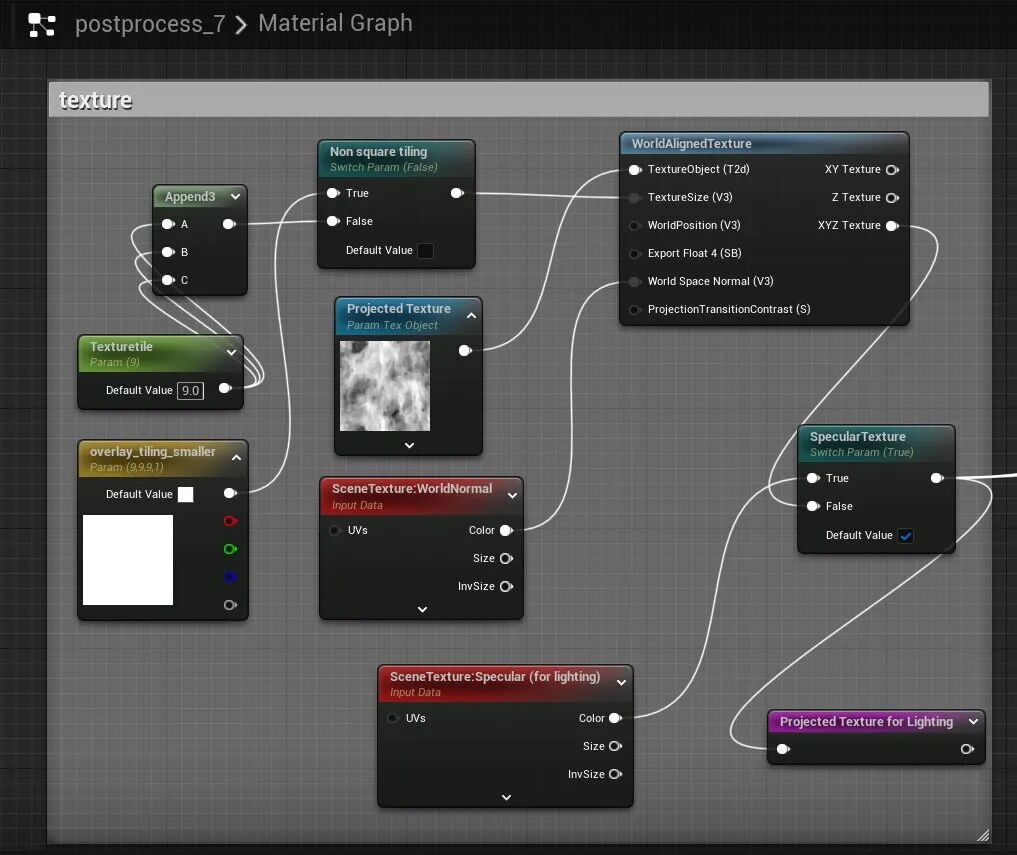This screenshot has width=1017, height=855.
Task: Collapse the Projected Texture node preview
Action: [472, 315]
